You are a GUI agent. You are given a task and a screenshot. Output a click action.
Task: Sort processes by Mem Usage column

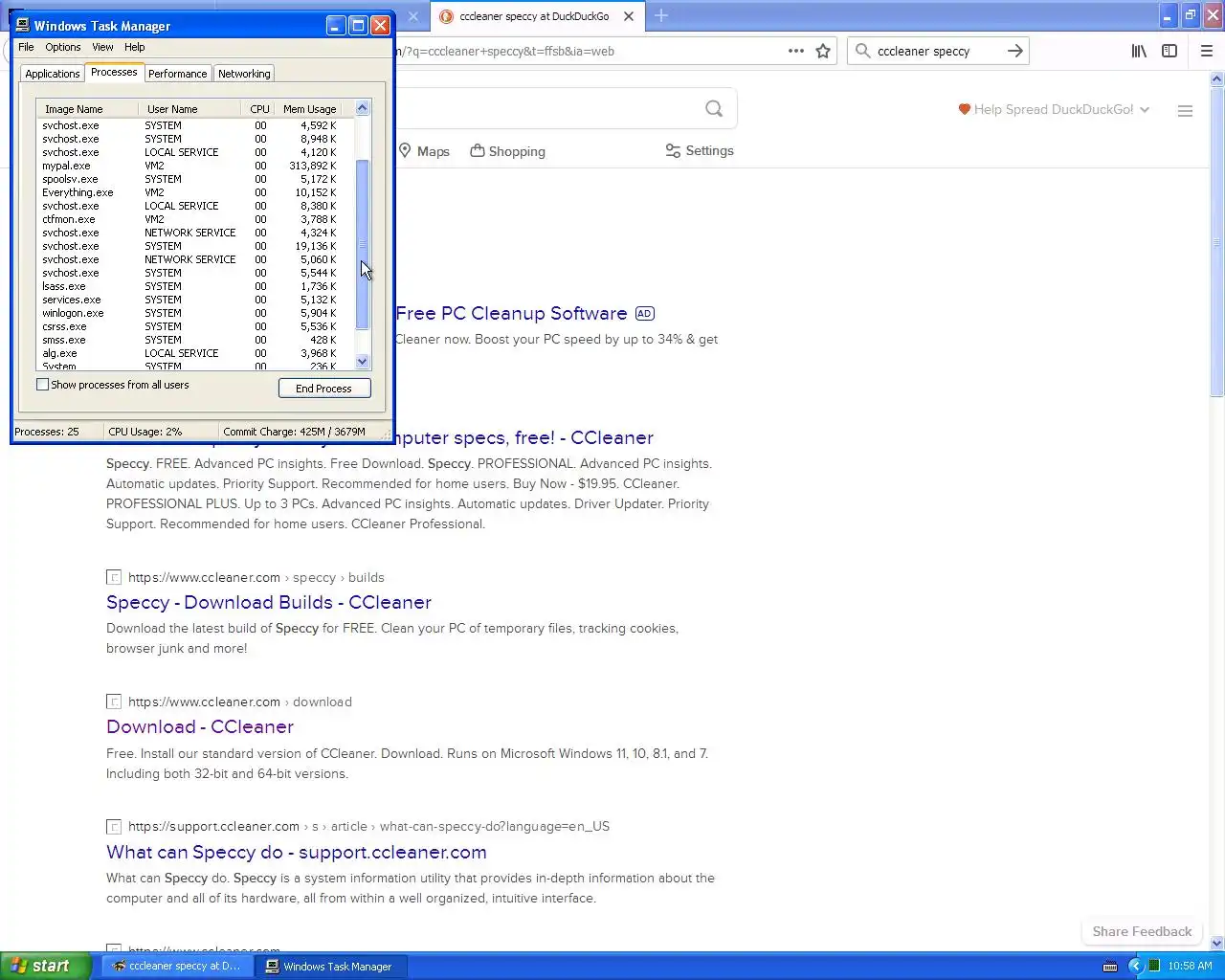(309, 109)
